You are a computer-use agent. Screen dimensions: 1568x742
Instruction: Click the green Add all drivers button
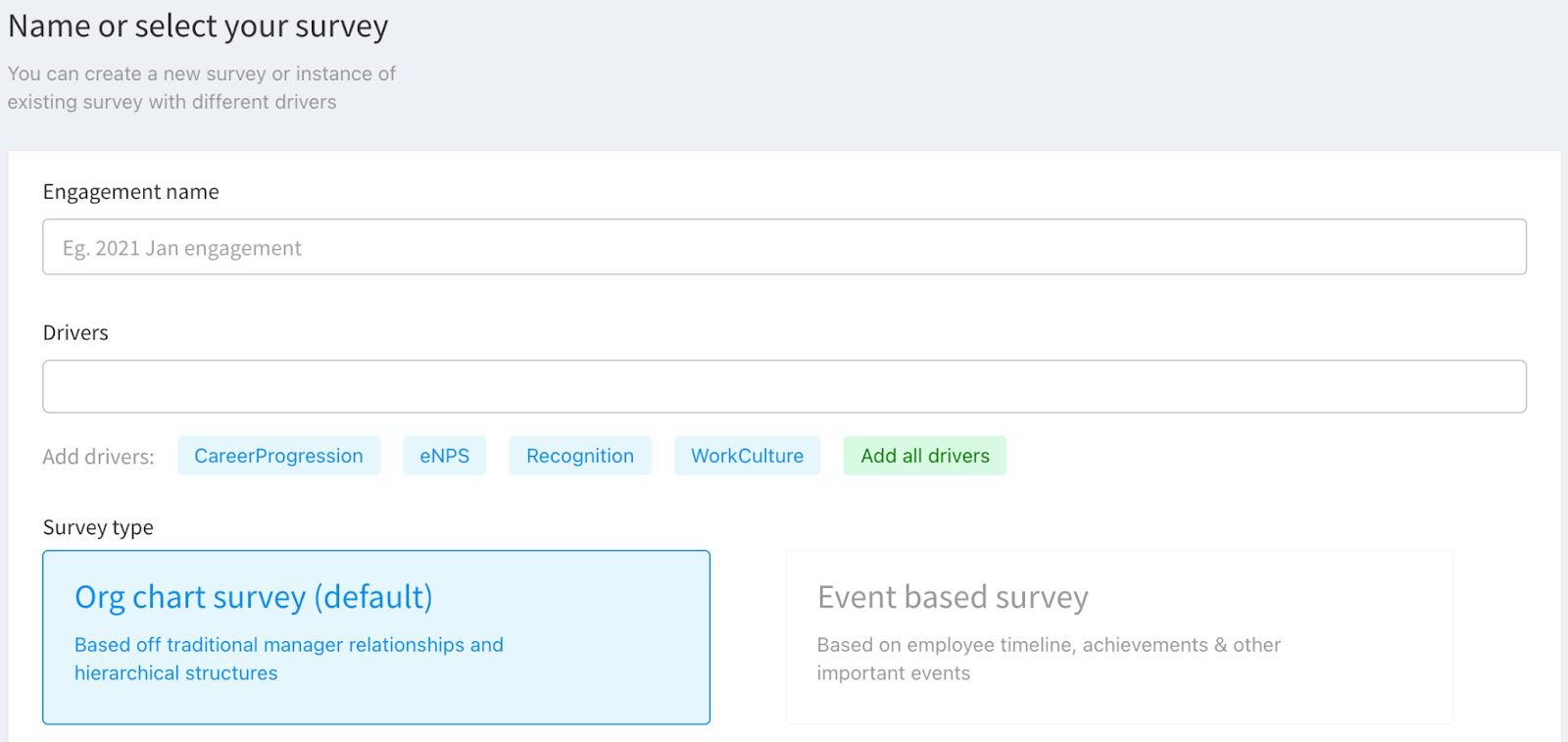point(924,456)
